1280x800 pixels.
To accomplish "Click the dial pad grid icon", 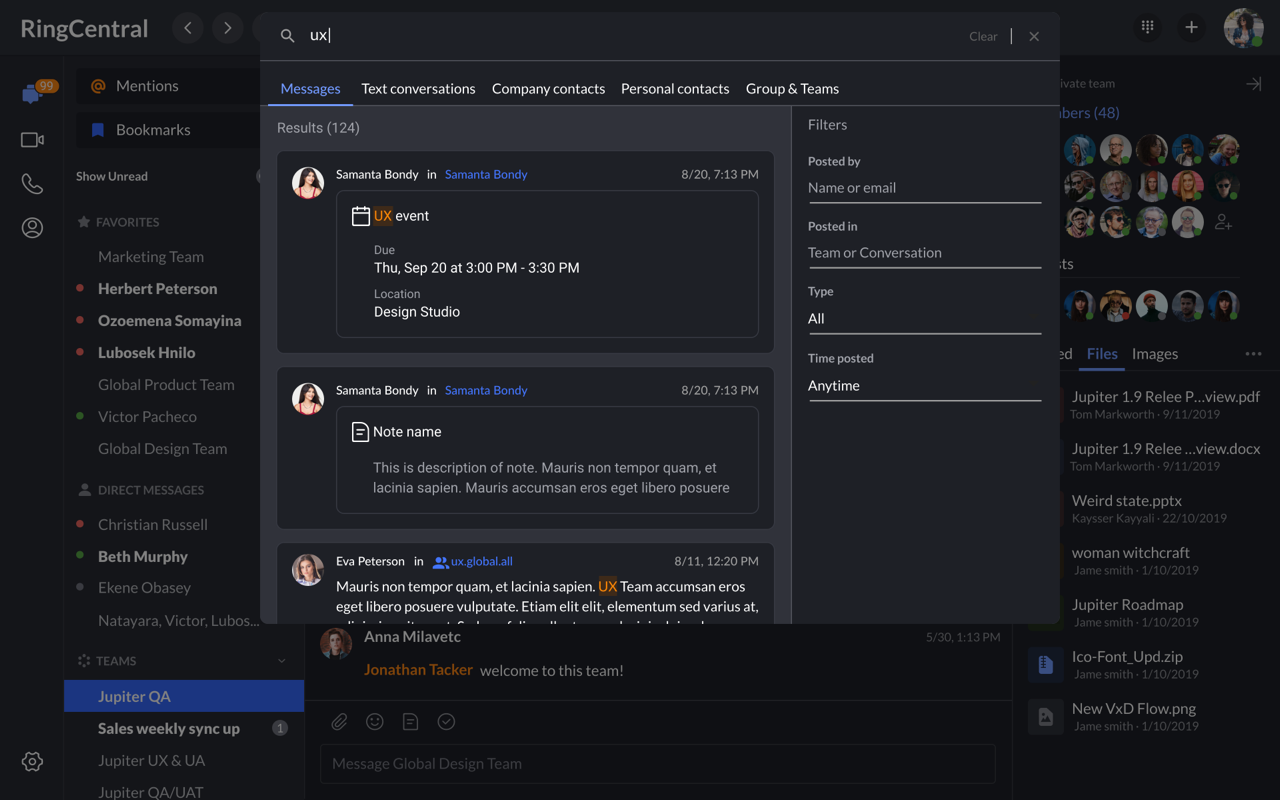I will pyautogui.click(x=1147, y=28).
